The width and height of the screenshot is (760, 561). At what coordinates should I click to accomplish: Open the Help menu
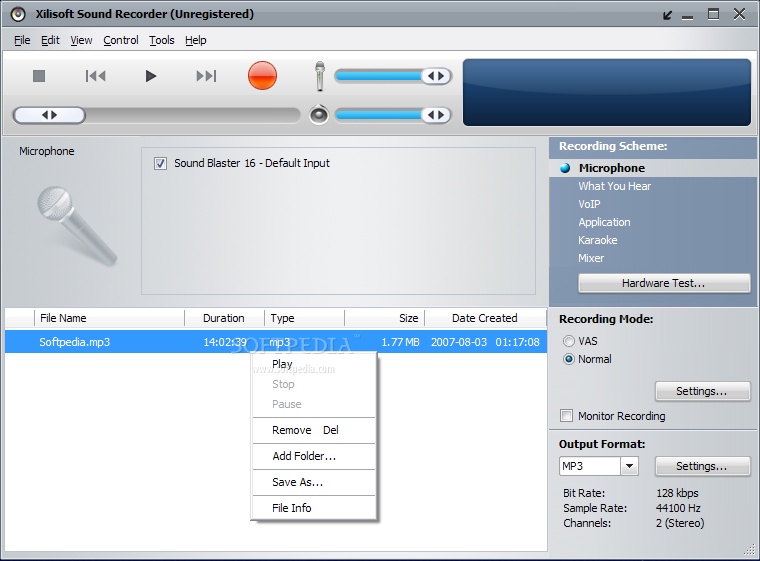pos(195,40)
